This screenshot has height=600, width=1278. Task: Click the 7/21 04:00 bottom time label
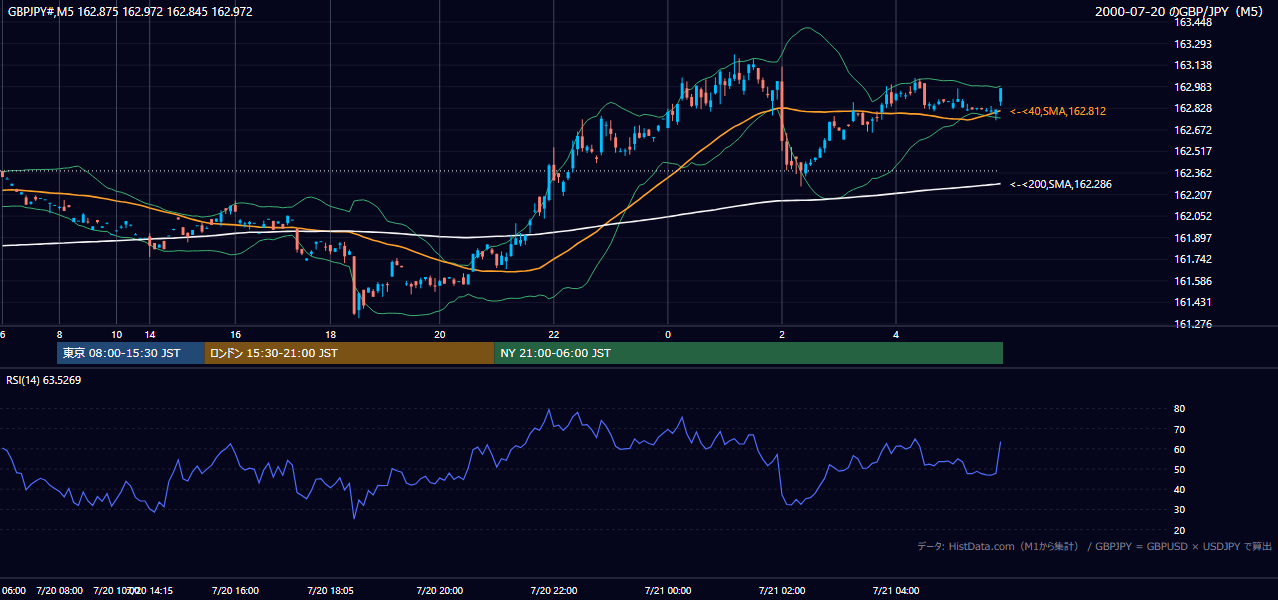896,590
